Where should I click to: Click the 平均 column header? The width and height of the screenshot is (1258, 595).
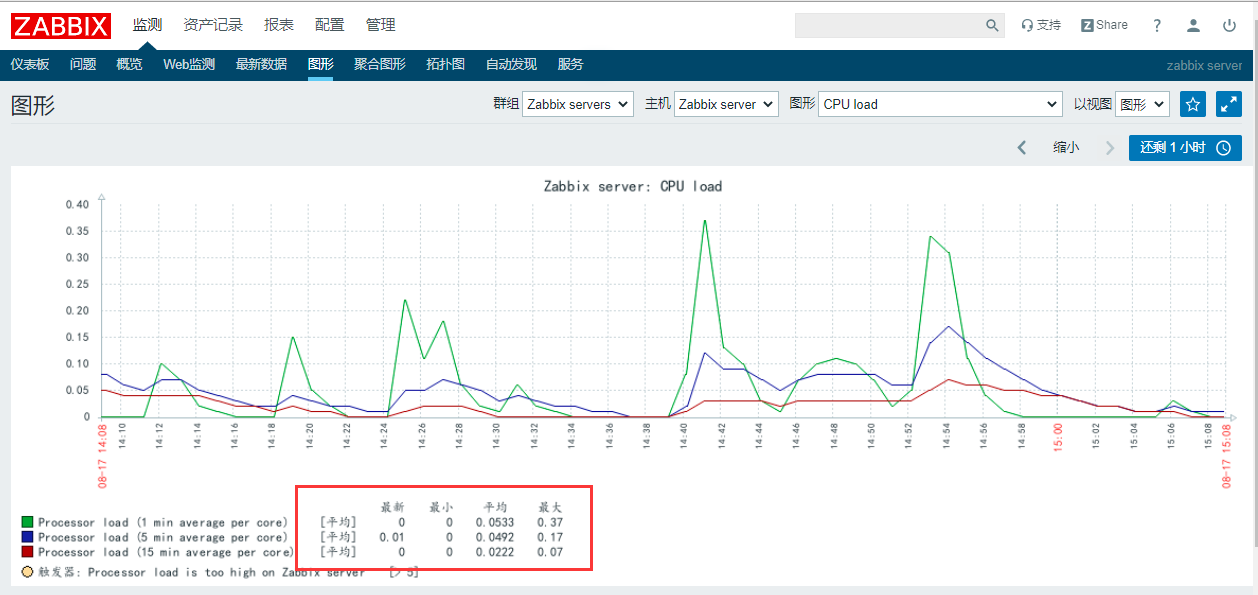coord(496,507)
